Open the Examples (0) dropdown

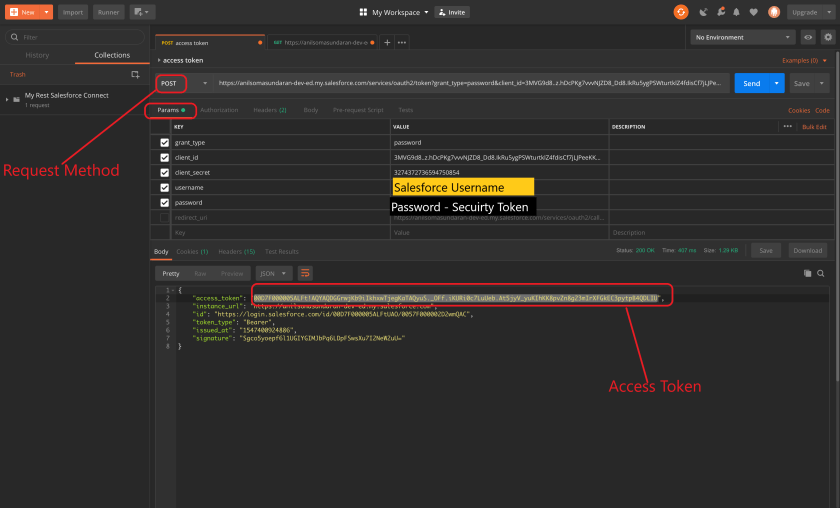[804, 61]
